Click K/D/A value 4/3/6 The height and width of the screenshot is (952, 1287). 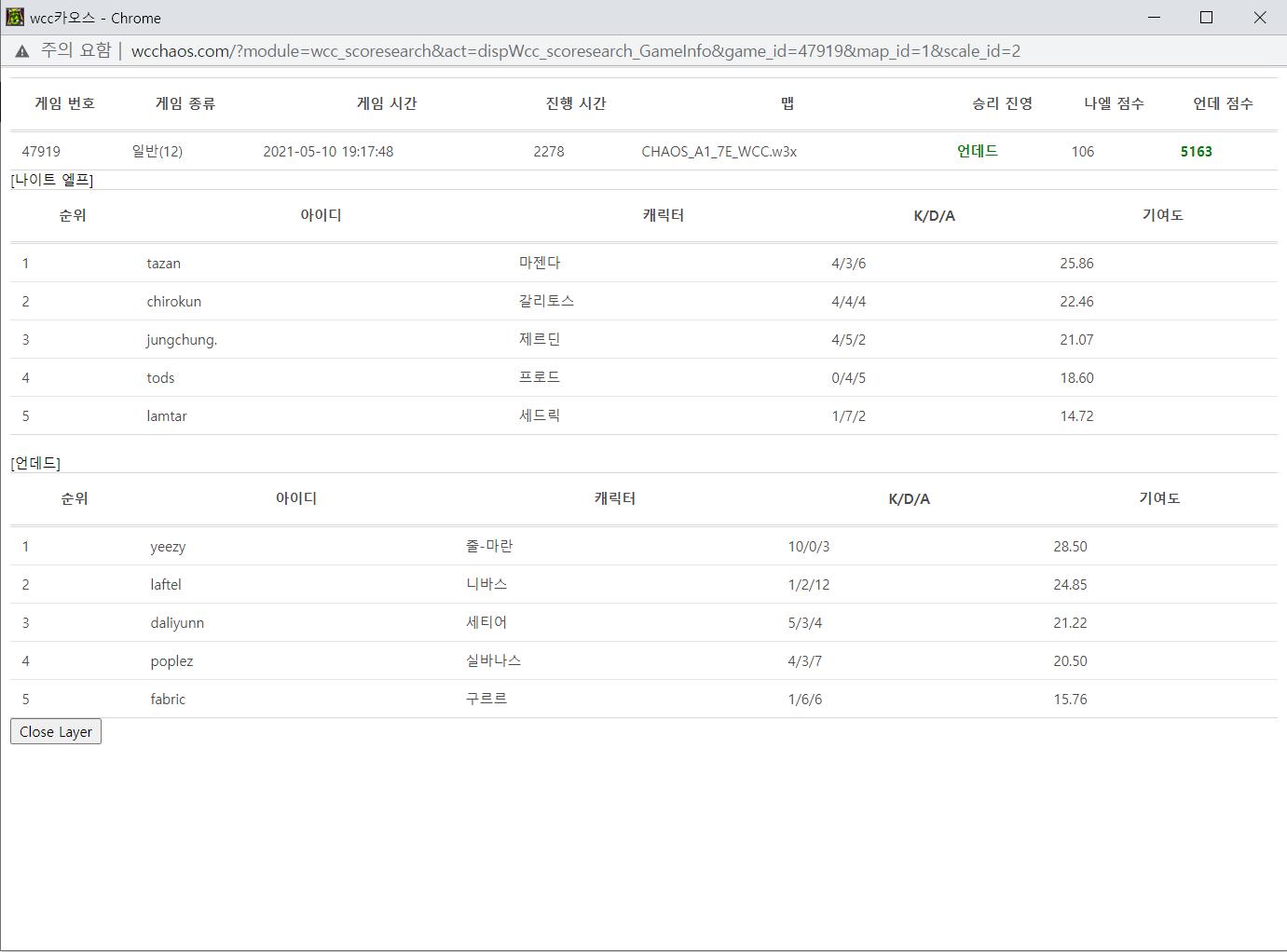click(x=849, y=263)
